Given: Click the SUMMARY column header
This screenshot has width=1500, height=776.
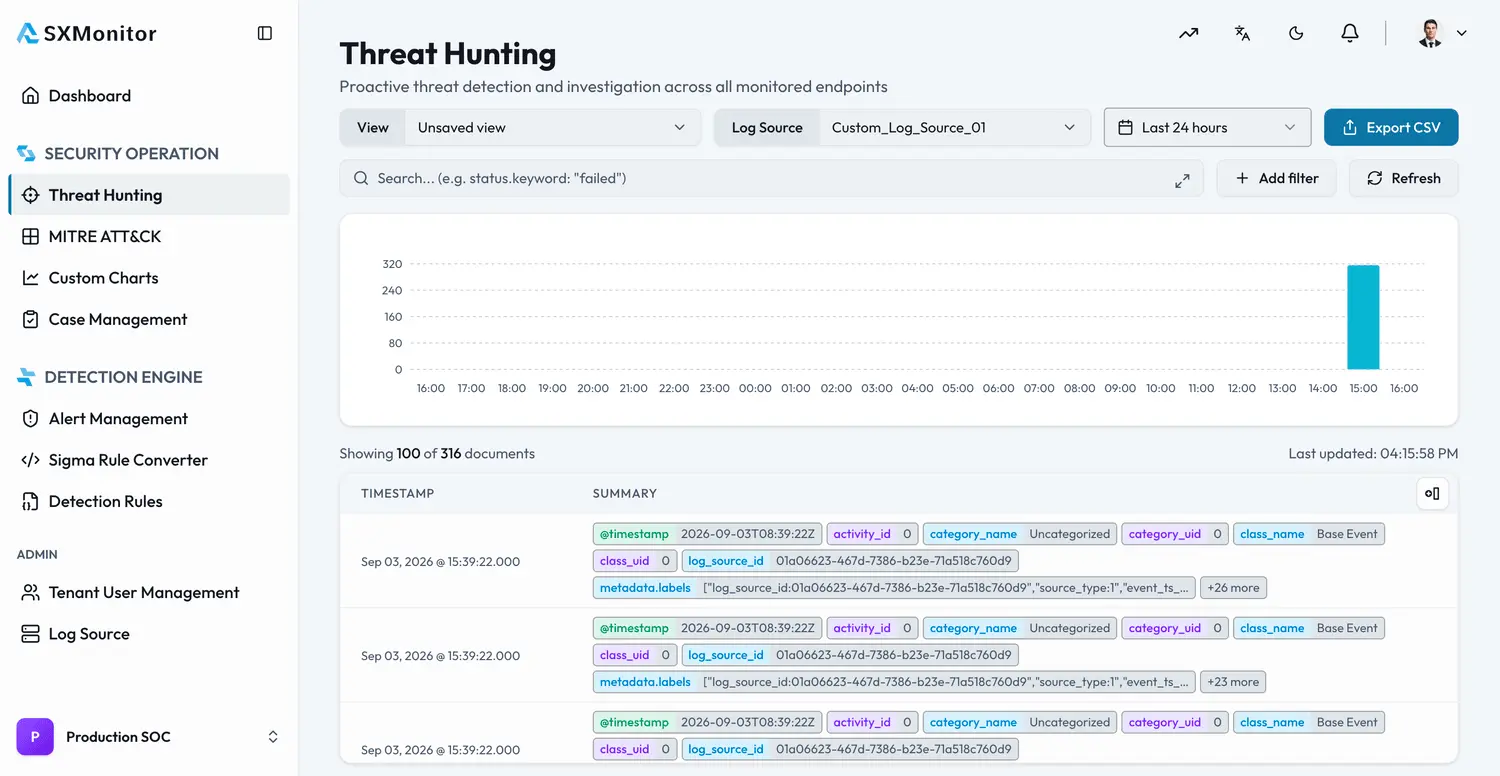Looking at the screenshot, I should pyautogui.click(x=625, y=494).
